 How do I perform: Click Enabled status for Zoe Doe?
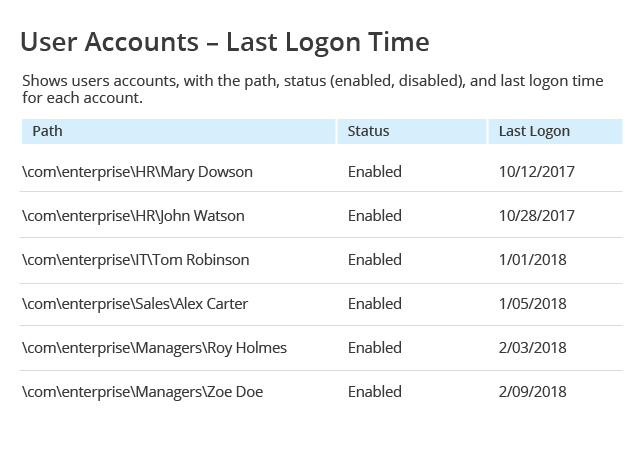point(375,392)
